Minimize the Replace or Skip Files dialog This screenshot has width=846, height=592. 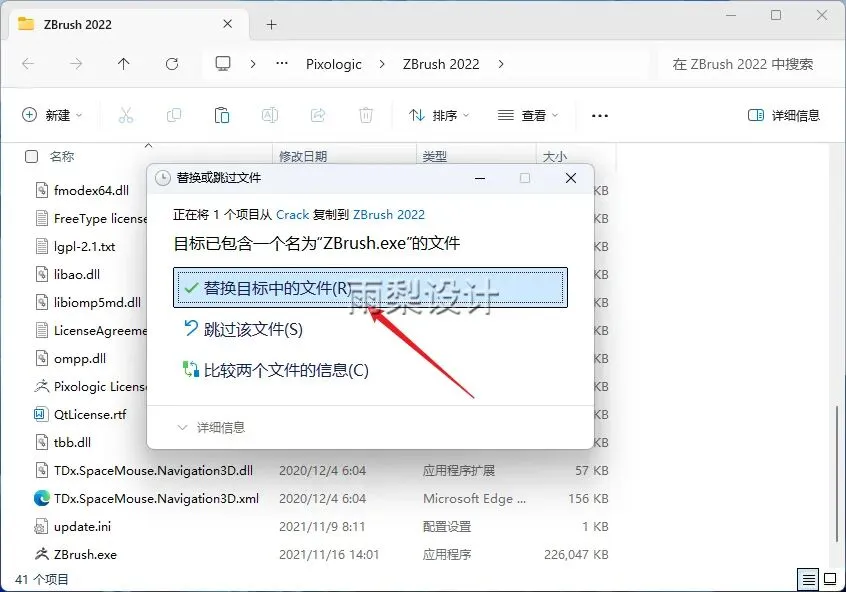(480, 178)
